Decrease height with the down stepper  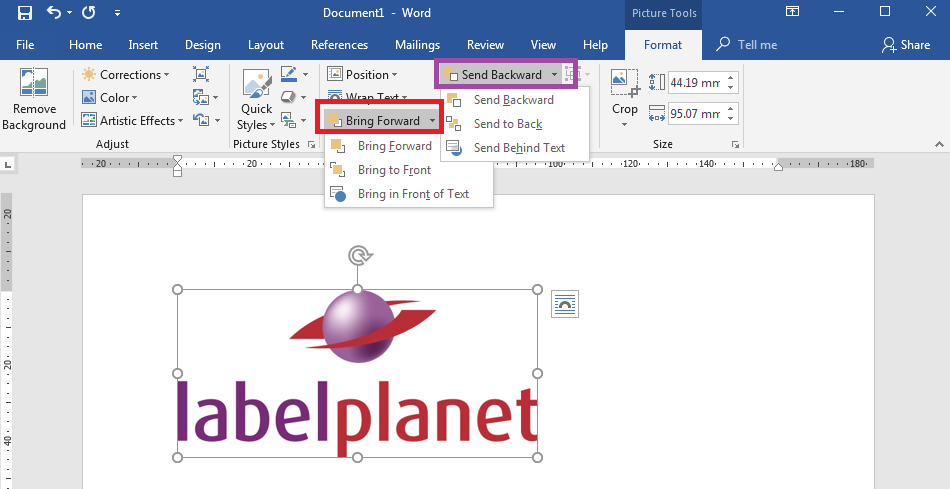click(731, 87)
